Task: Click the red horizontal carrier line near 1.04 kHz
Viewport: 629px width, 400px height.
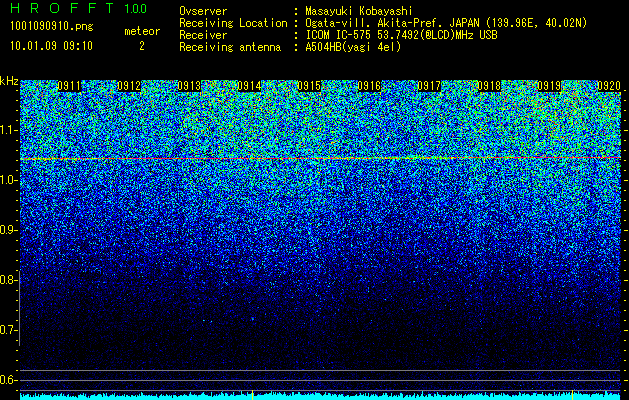Action: tap(320, 158)
